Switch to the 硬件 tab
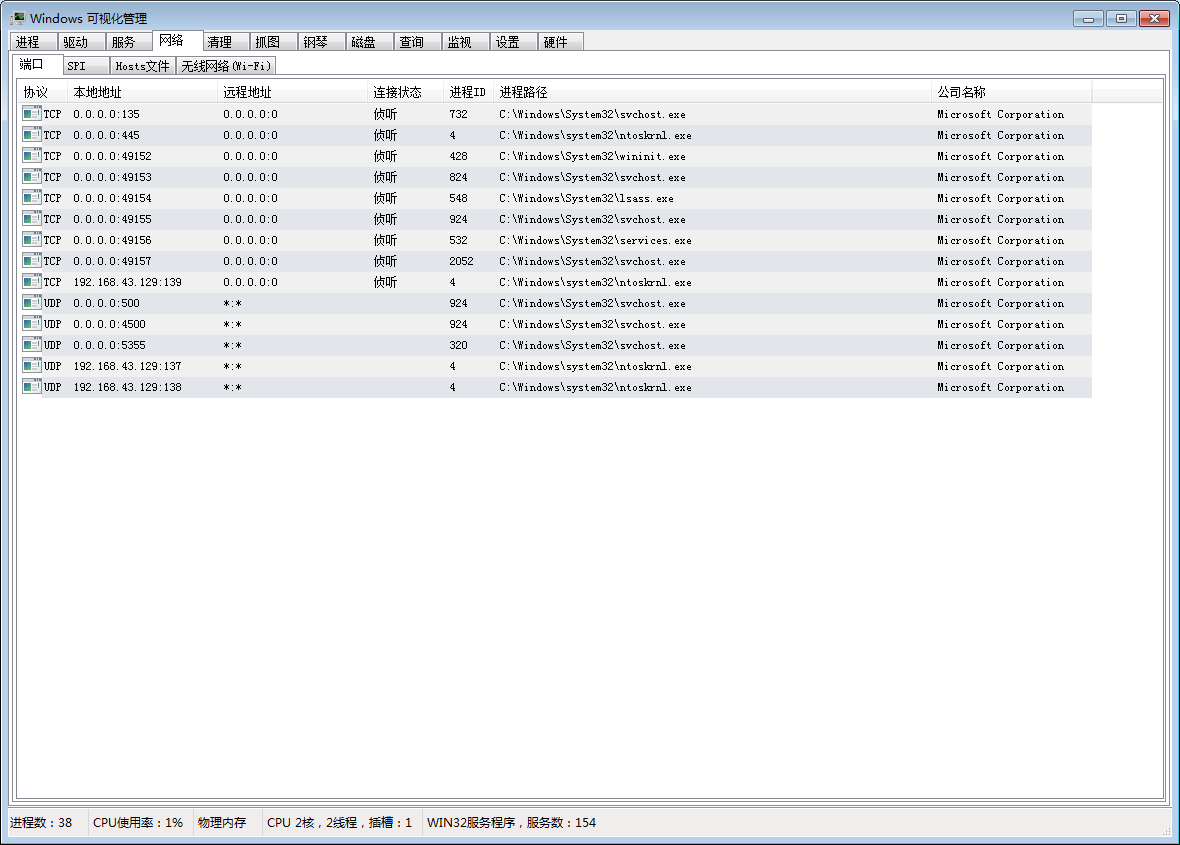This screenshot has height=845, width=1180. tap(555, 42)
